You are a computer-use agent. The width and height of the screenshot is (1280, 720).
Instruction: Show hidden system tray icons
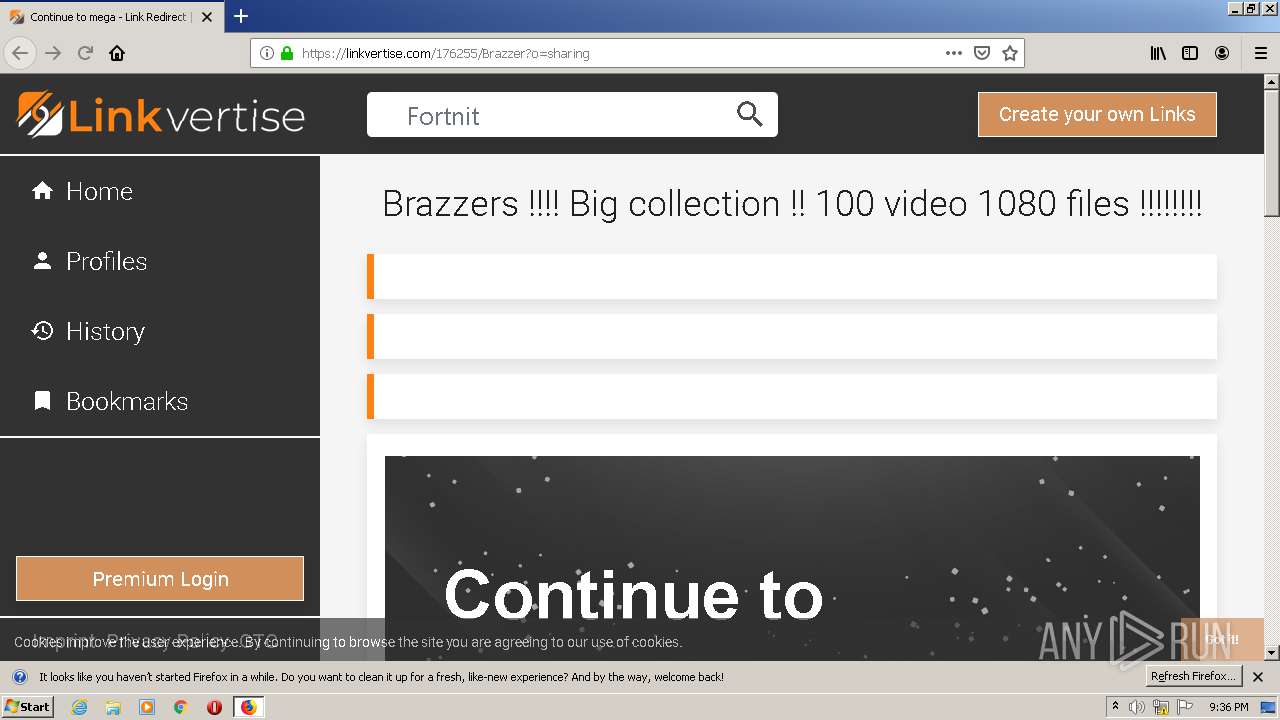(1116, 706)
